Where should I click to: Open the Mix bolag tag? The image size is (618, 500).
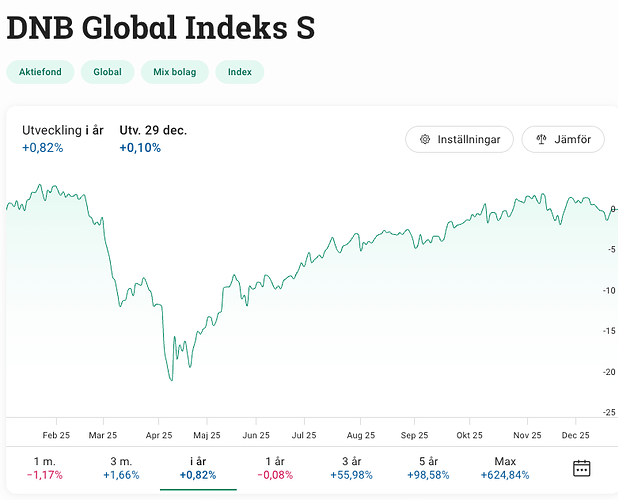coord(175,72)
